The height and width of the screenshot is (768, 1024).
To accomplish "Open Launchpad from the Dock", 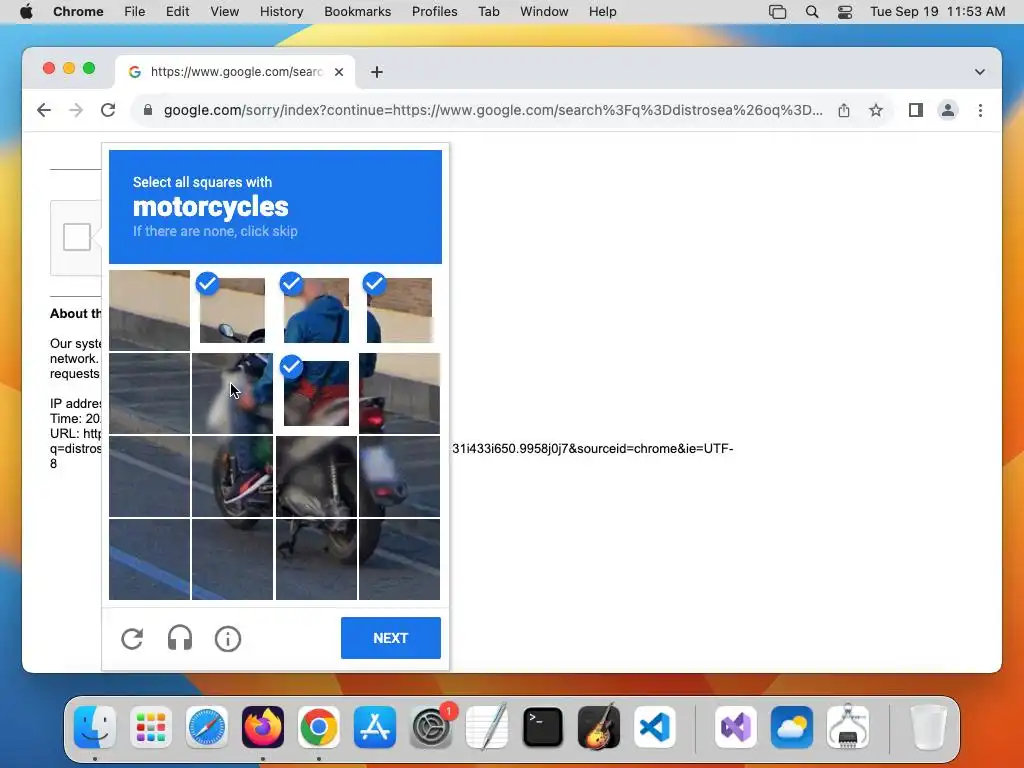I will click(151, 727).
